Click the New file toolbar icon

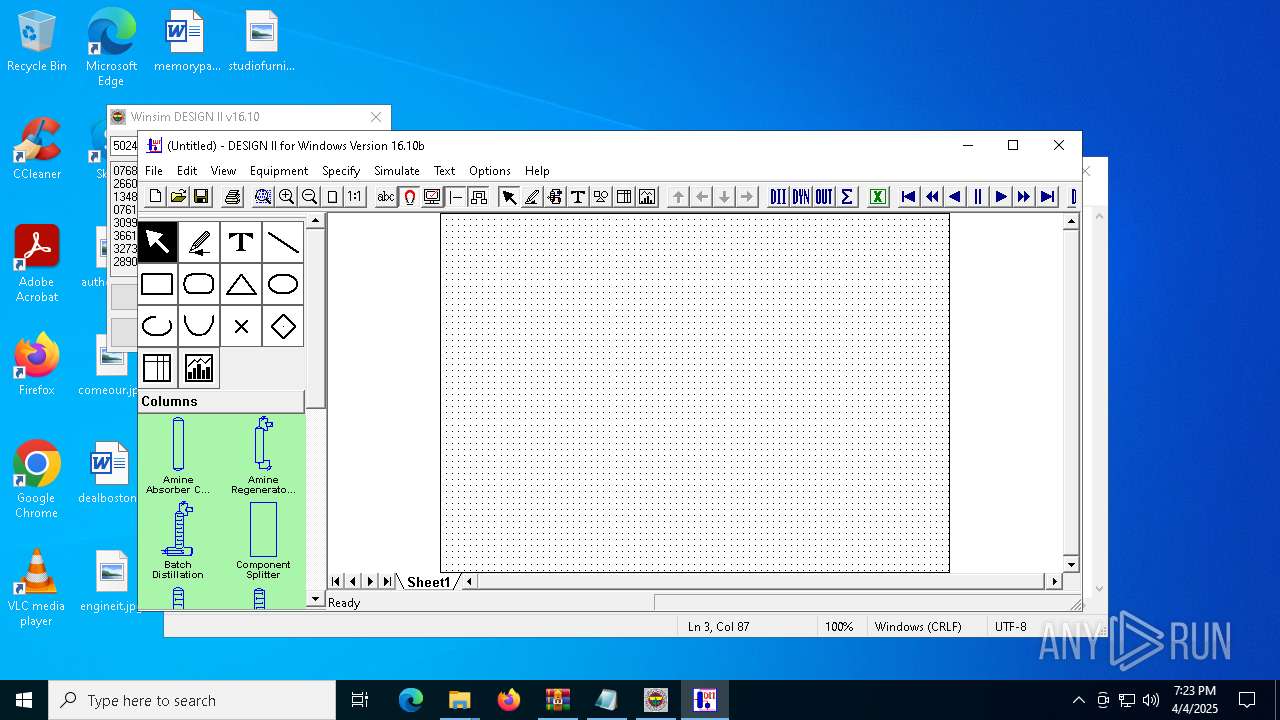[x=155, y=197]
